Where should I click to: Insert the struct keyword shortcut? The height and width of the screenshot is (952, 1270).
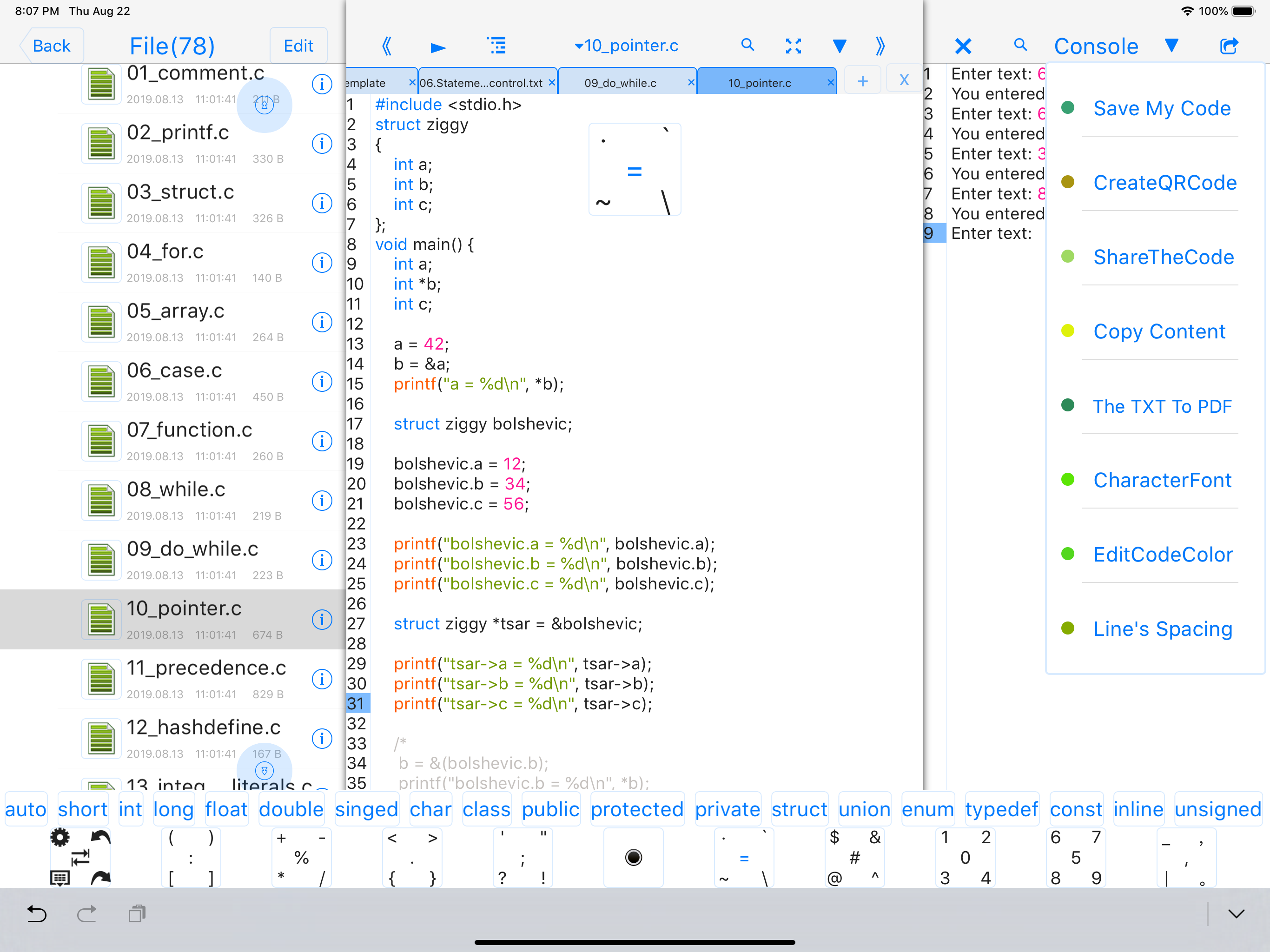click(799, 809)
